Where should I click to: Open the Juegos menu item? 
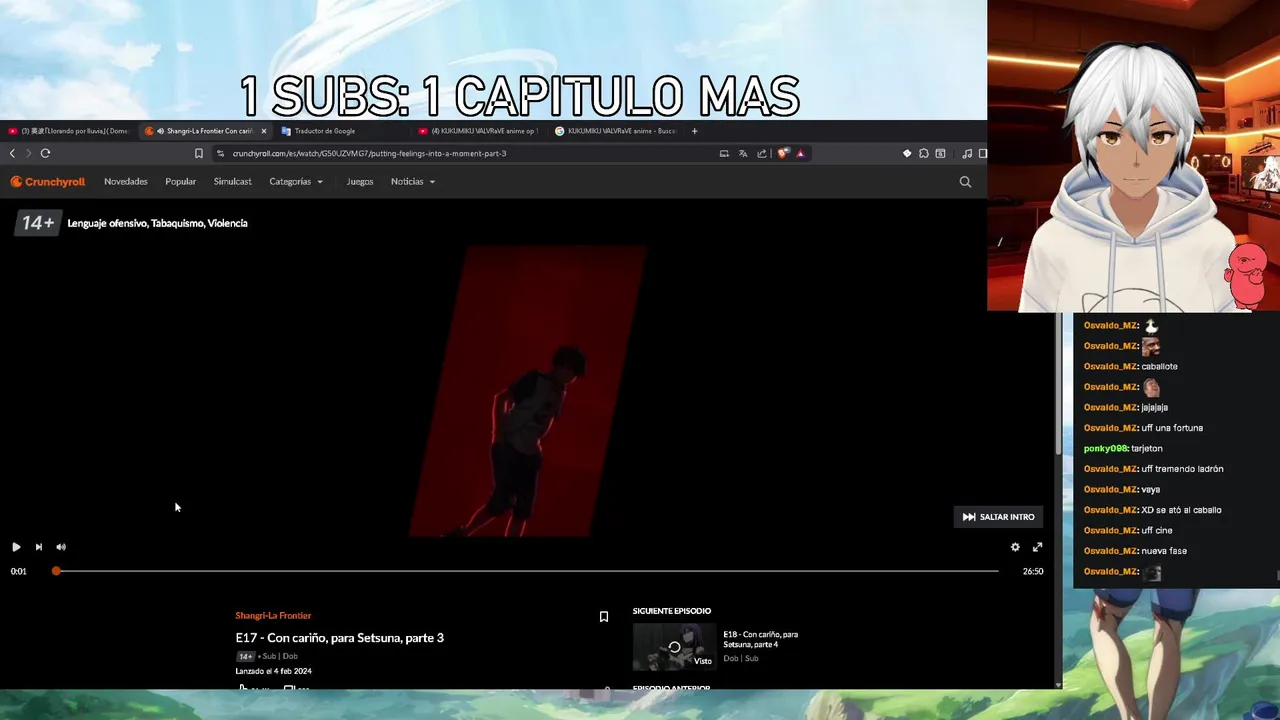click(360, 182)
